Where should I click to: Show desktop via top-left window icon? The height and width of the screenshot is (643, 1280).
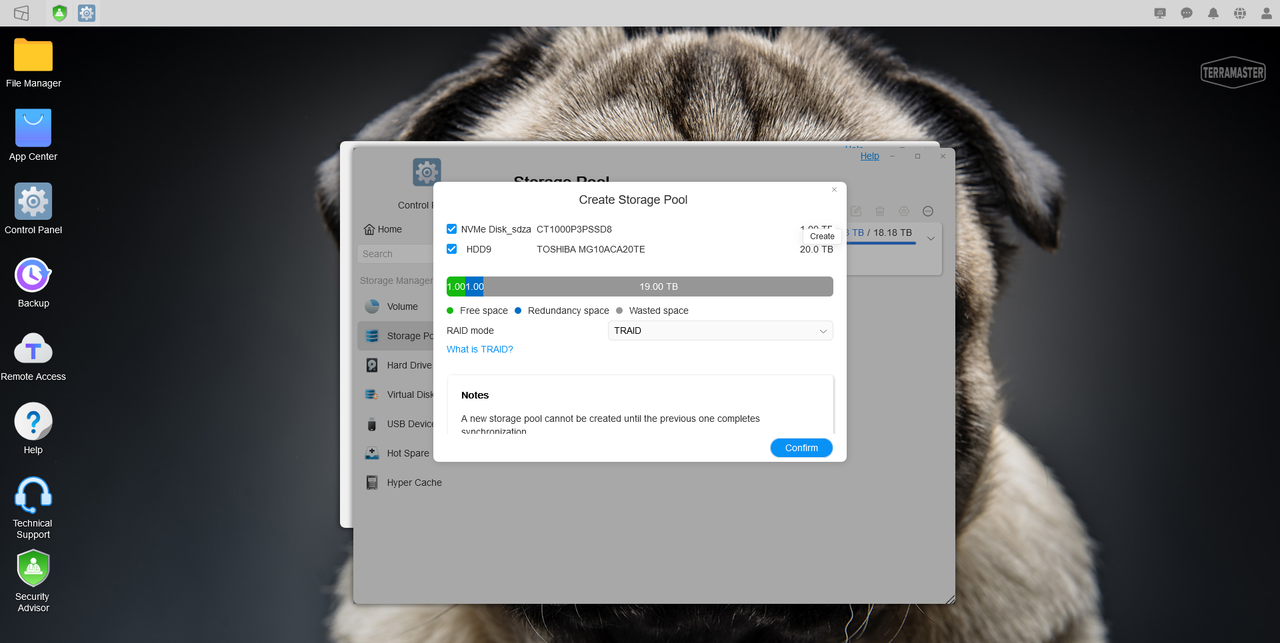pyautogui.click(x=21, y=13)
